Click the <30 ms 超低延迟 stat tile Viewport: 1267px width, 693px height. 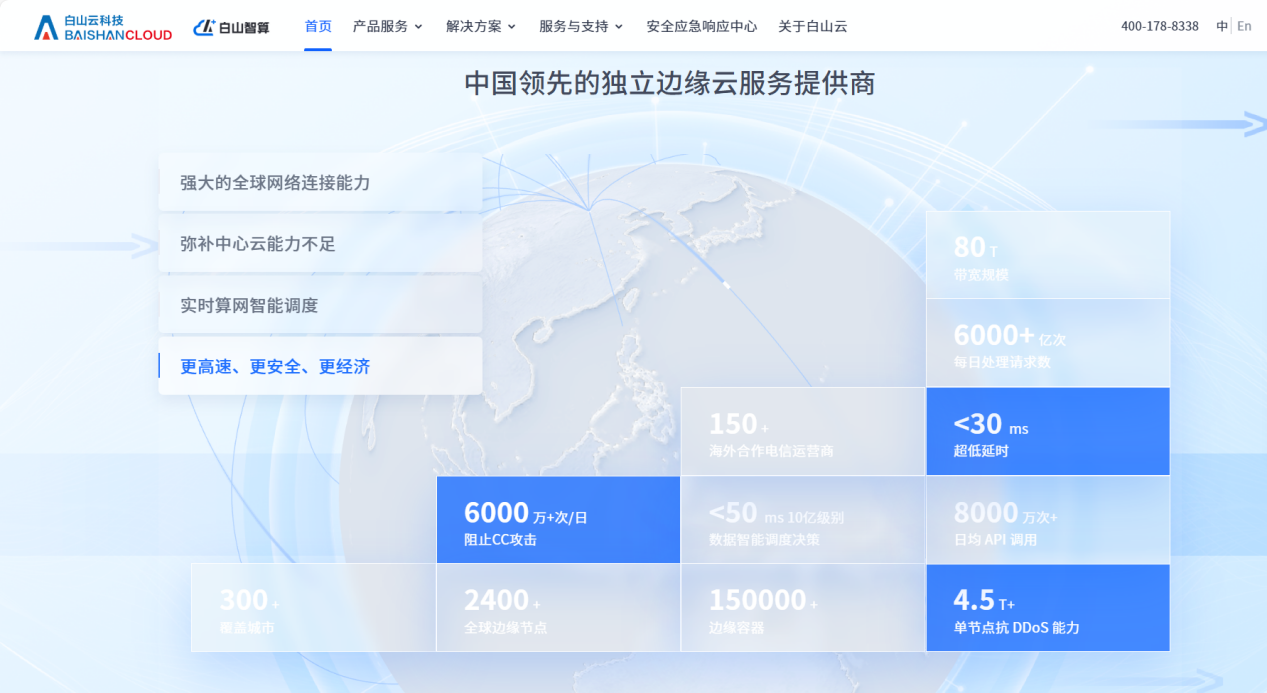pyautogui.click(x=1047, y=430)
